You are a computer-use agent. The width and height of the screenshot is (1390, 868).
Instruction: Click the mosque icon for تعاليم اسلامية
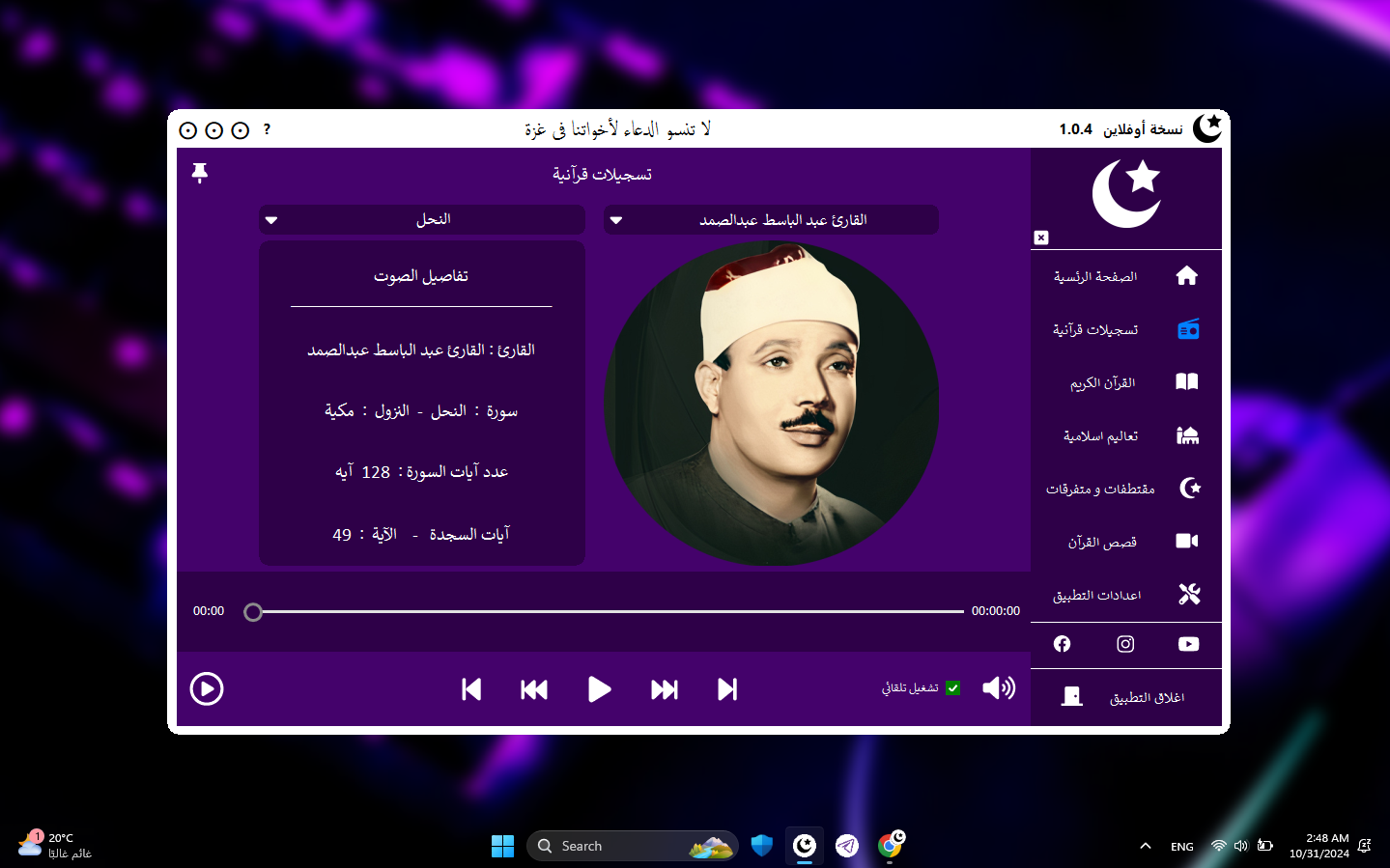pos(1187,434)
